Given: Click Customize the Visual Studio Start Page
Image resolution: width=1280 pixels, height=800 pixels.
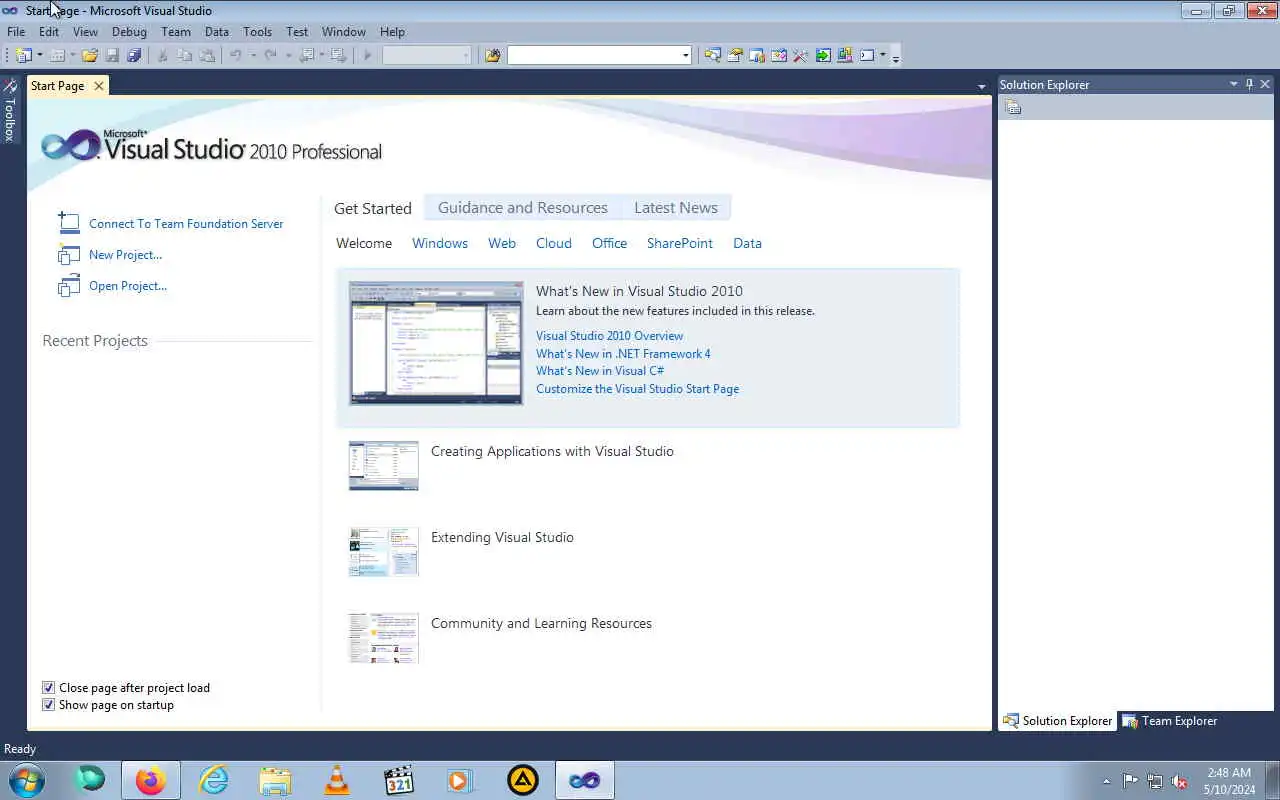Looking at the screenshot, I should (637, 388).
